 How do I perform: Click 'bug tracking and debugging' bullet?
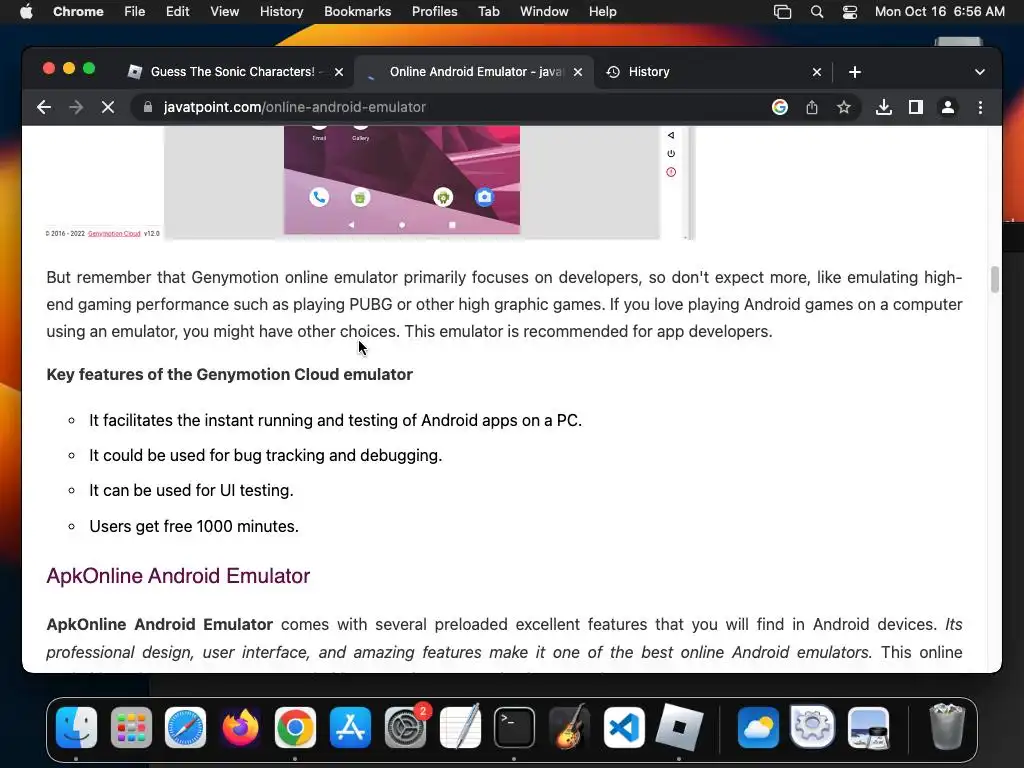pos(266,455)
